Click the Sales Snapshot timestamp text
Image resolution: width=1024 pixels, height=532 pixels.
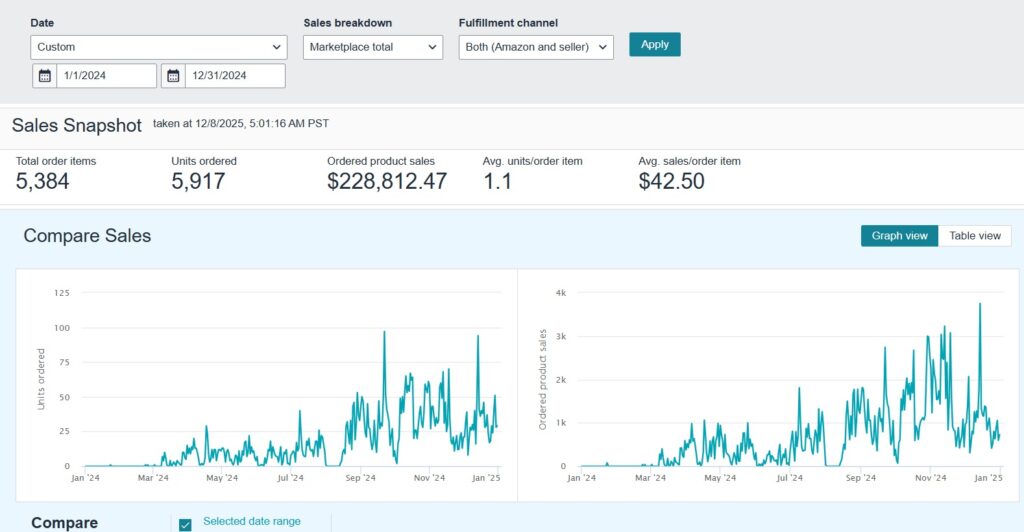pyautogui.click(x=240, y=124)
